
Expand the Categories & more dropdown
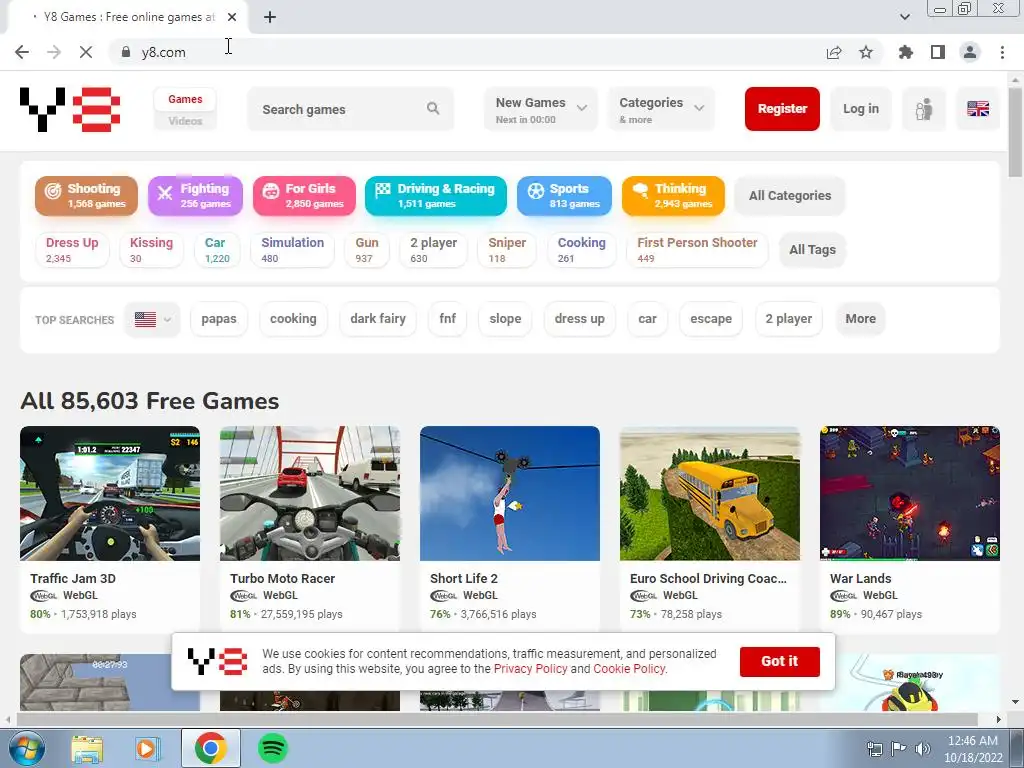pyautogui.click(x=662, y=109)
